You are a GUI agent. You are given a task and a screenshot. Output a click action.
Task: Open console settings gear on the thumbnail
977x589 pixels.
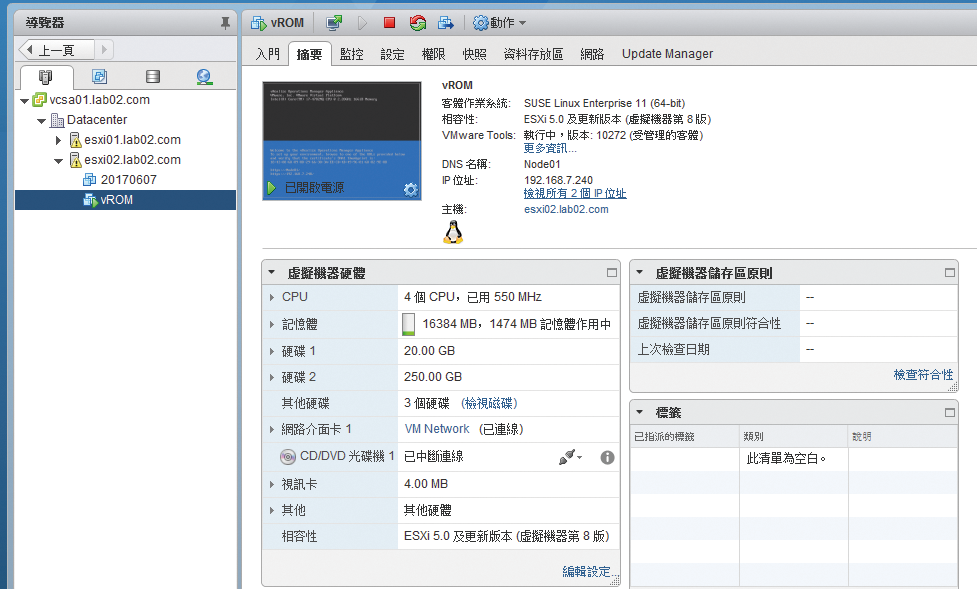click(411, 189)
